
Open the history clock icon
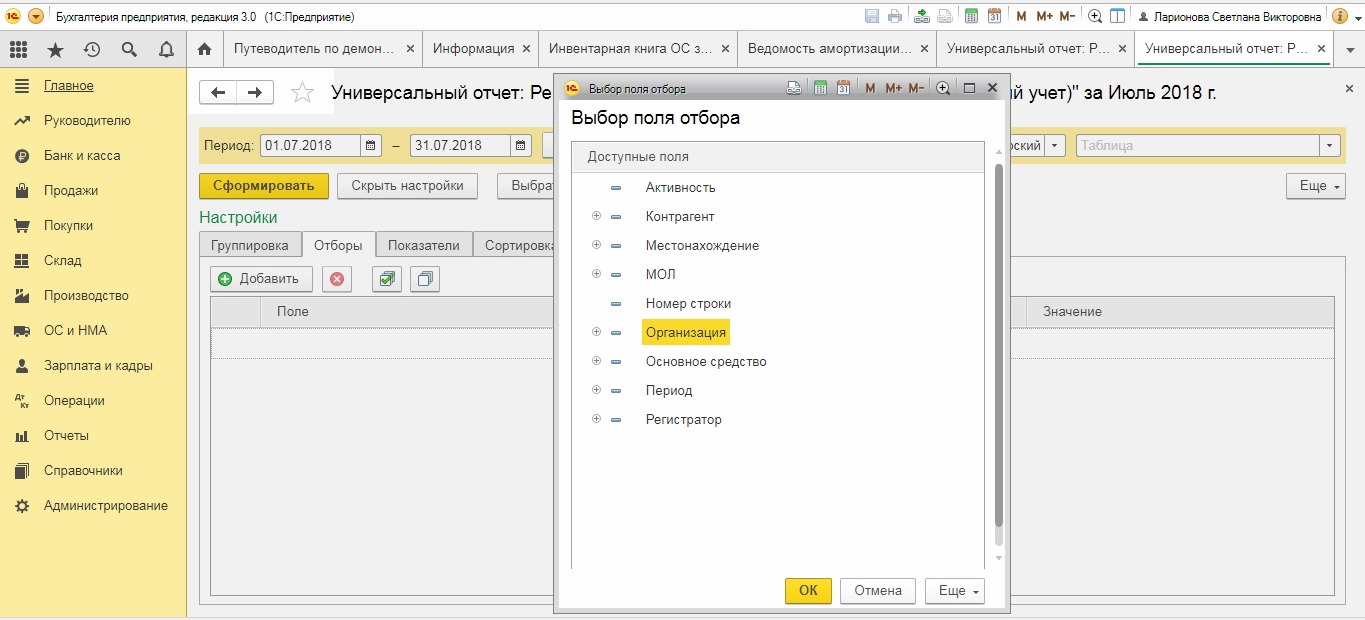[x=92, y=49]
